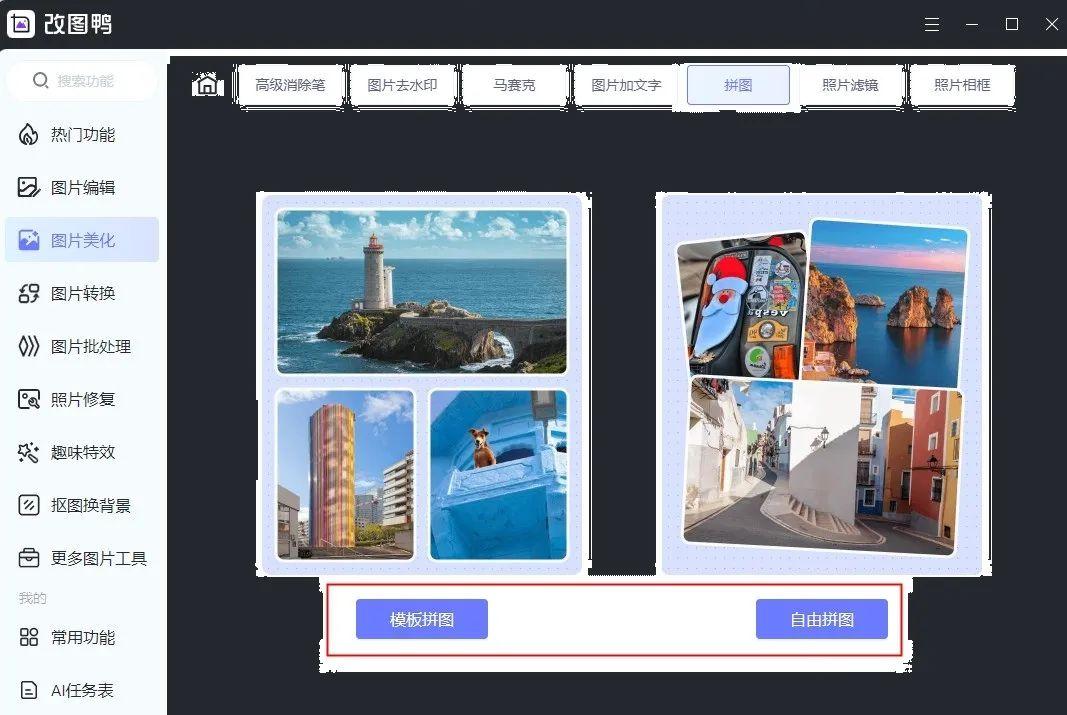Click the home icon in toolbar
This screenshot has height=715, width=1067.
point(206,85)
